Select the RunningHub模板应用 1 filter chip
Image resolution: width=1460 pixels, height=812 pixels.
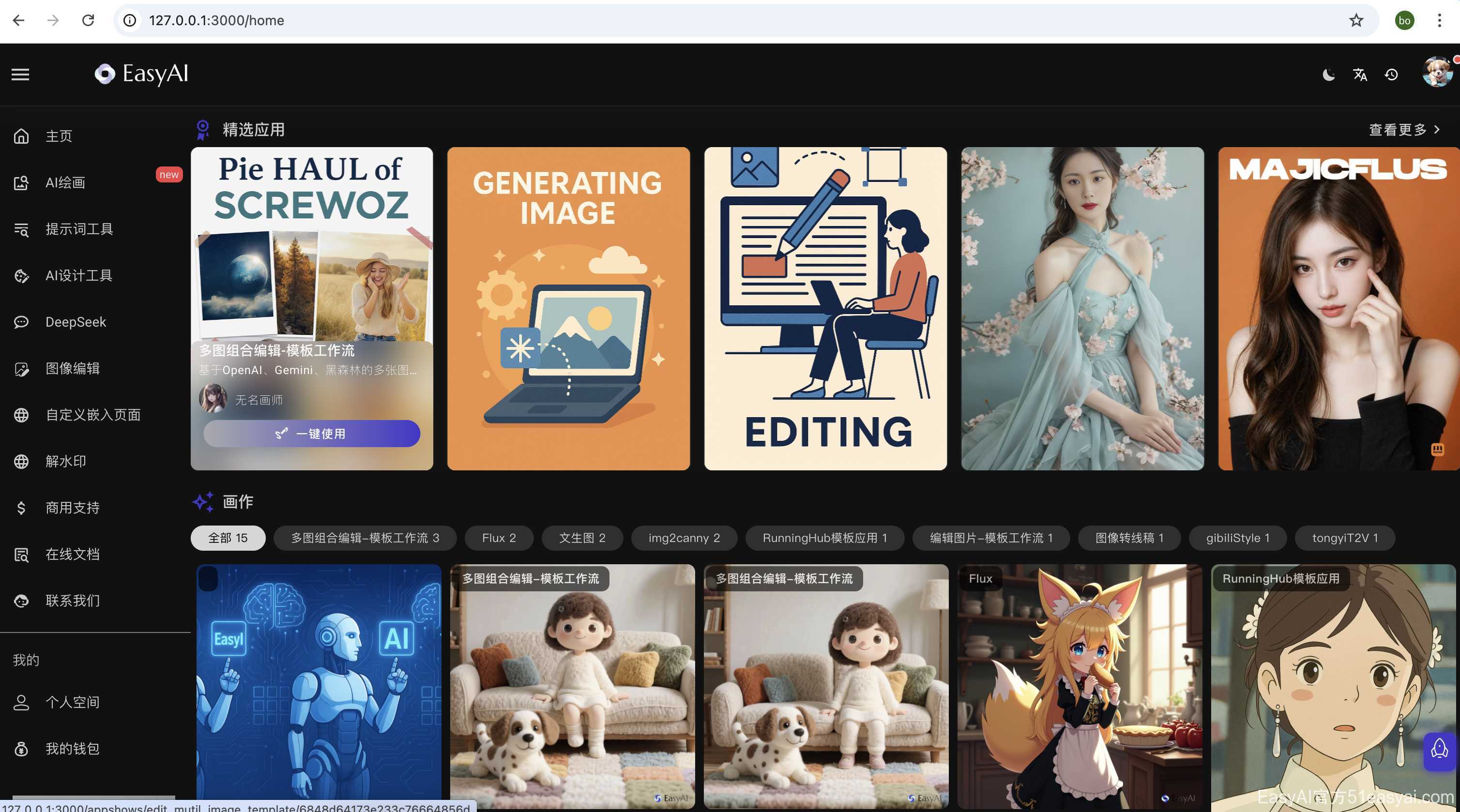tap(825, 538)
